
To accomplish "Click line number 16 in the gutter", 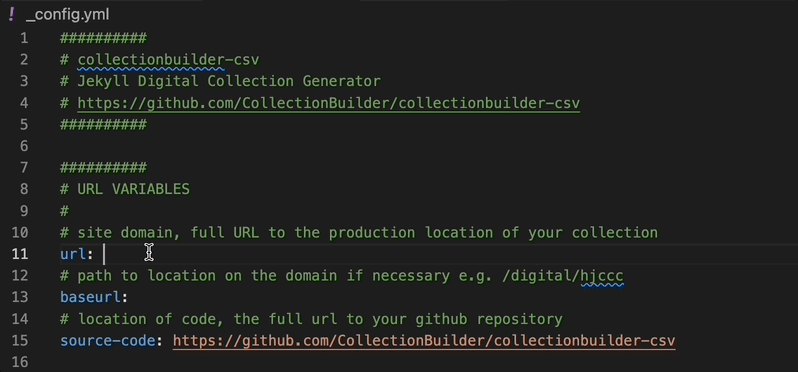I will (19, 362).
